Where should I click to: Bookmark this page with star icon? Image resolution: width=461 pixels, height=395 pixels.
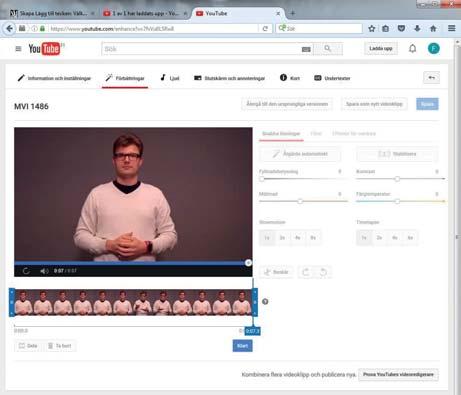pyautogui.click(x=371, y=29)
